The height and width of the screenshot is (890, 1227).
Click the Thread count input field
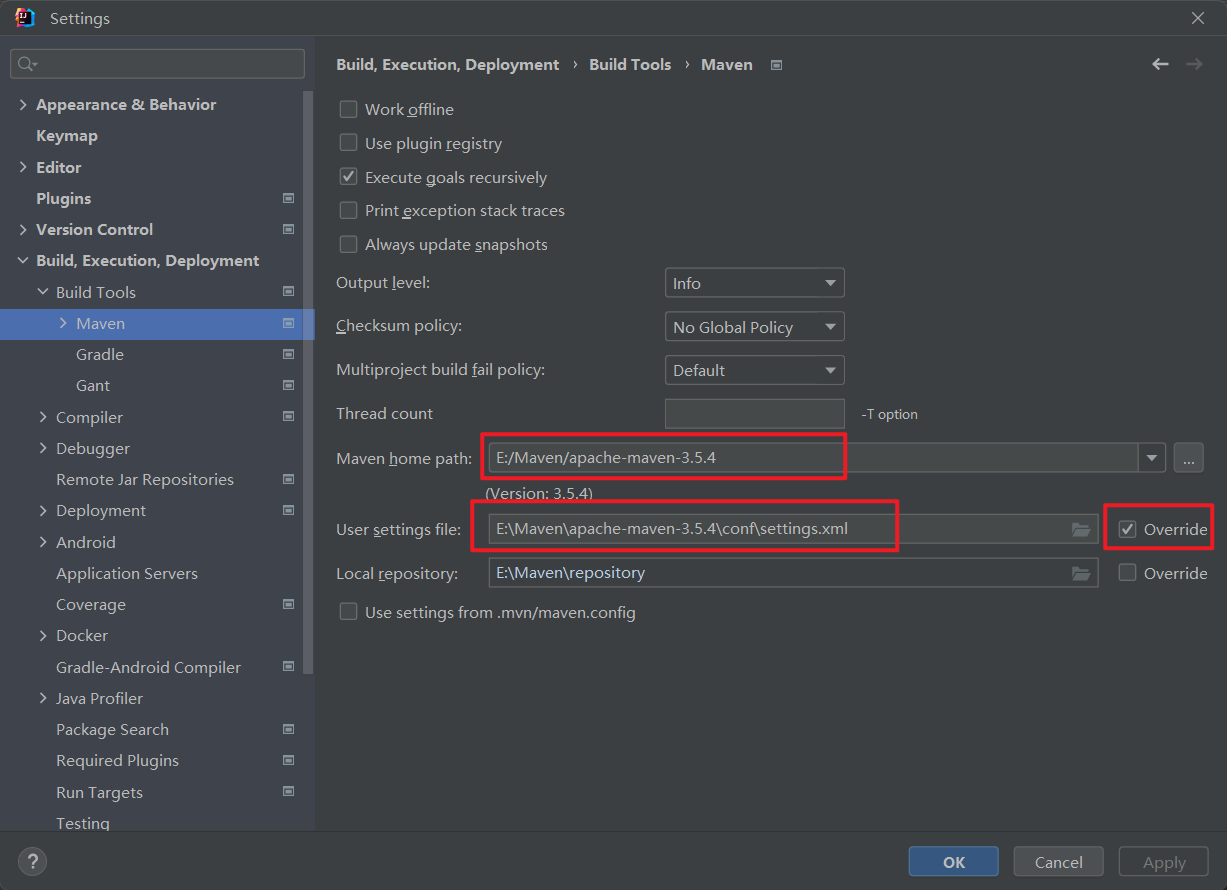point(754,414)
